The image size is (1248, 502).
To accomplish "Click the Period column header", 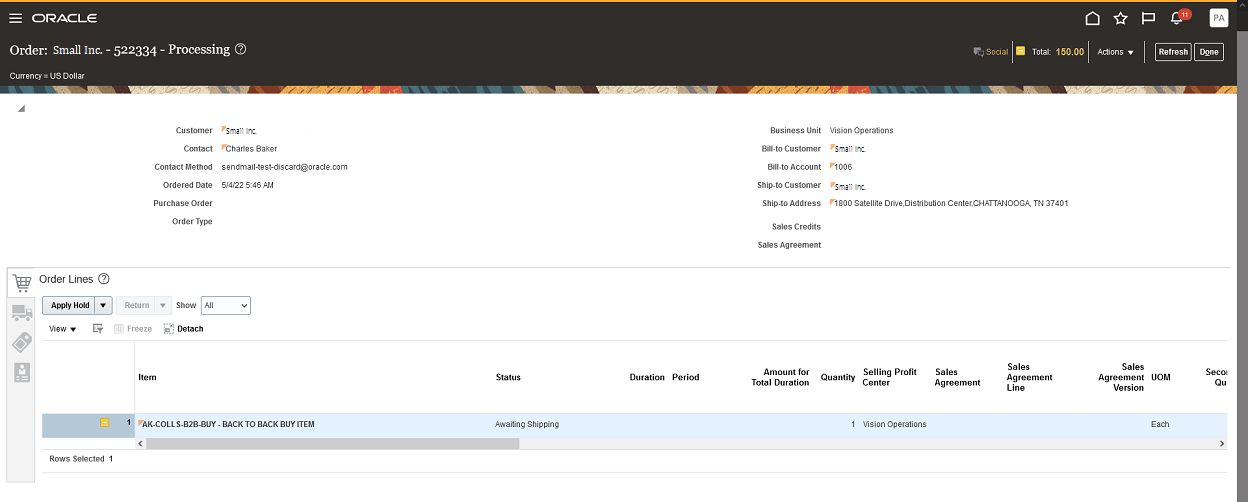I will (x=686, y=377).
